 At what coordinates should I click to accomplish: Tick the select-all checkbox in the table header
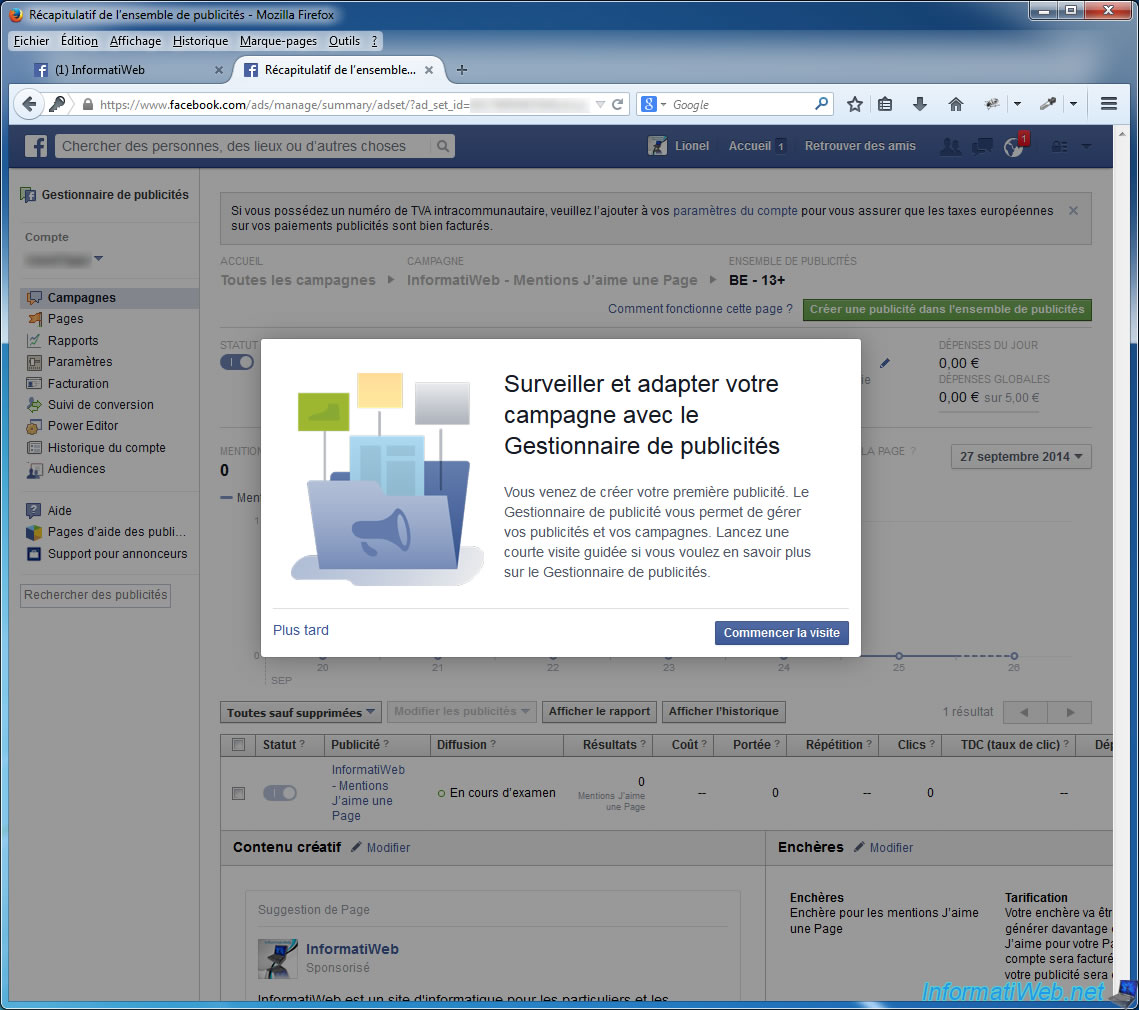(x=238, y=745)
